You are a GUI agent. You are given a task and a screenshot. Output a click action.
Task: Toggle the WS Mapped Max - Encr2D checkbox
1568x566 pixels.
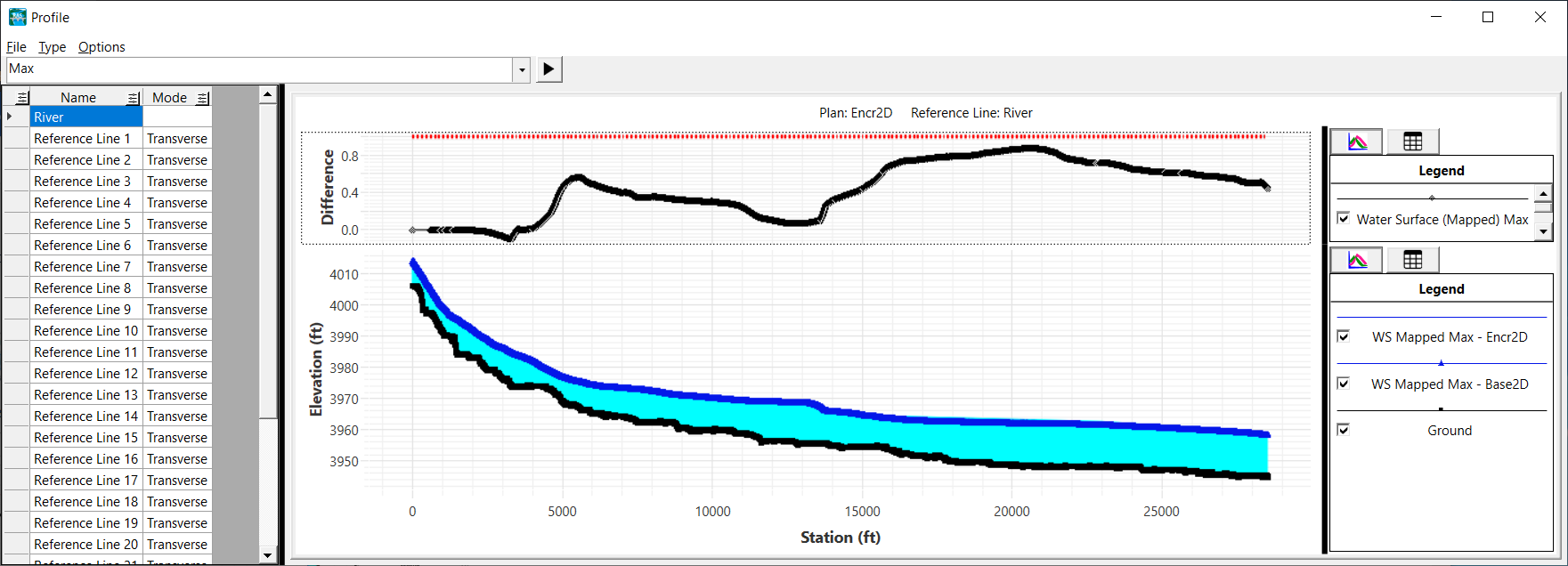coord(1344,336)
